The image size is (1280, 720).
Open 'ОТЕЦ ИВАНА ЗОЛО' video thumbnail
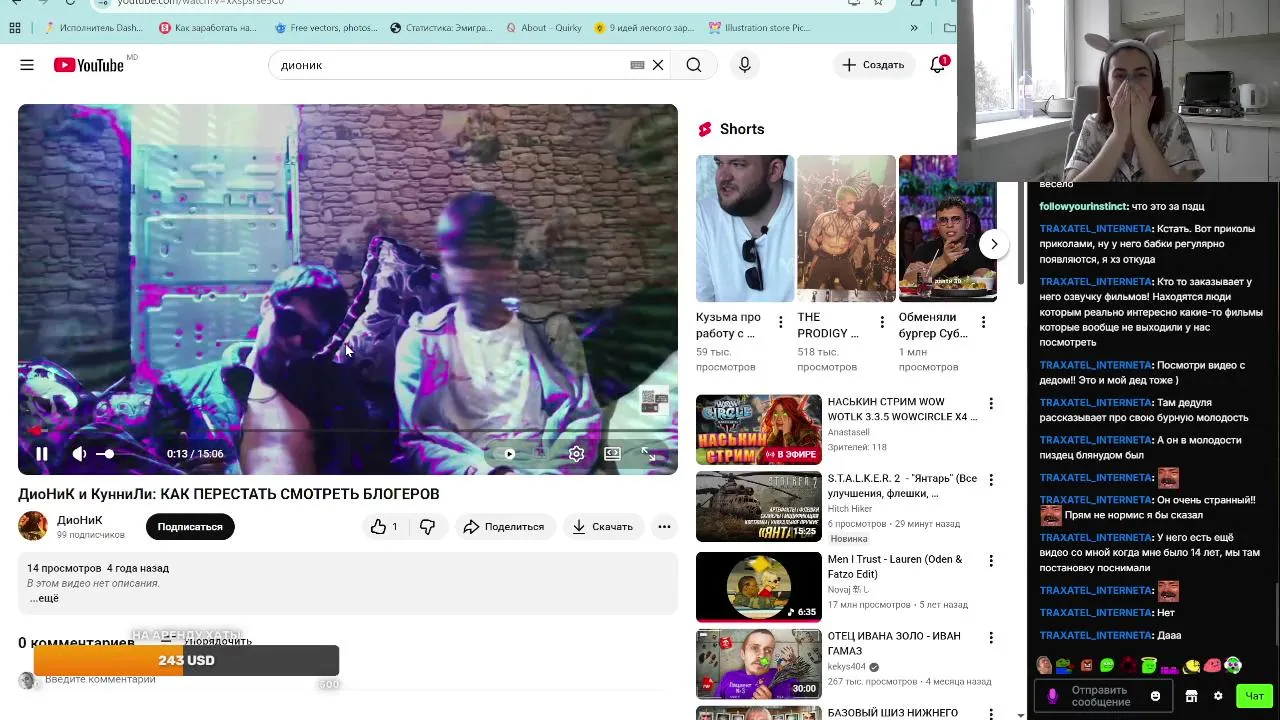759,664
